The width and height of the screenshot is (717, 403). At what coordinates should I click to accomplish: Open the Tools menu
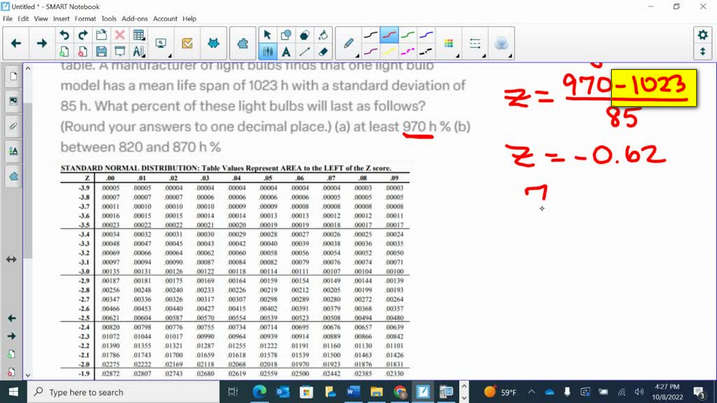coord(108,19)
